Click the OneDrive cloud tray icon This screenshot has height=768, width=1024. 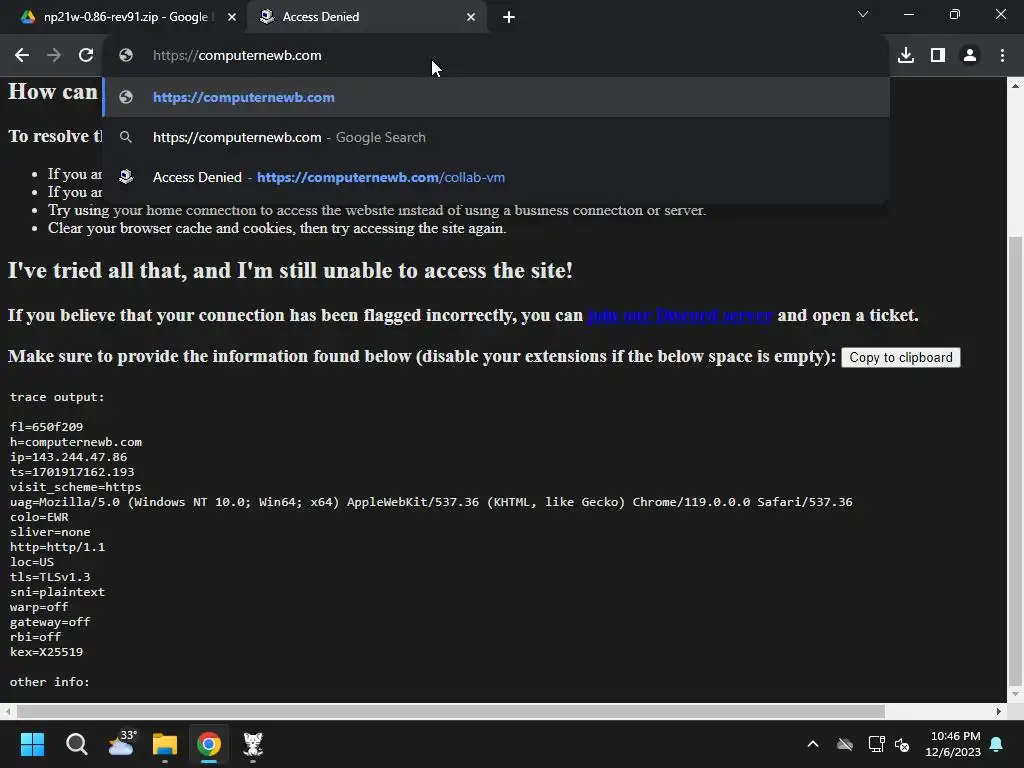point(845,744)
